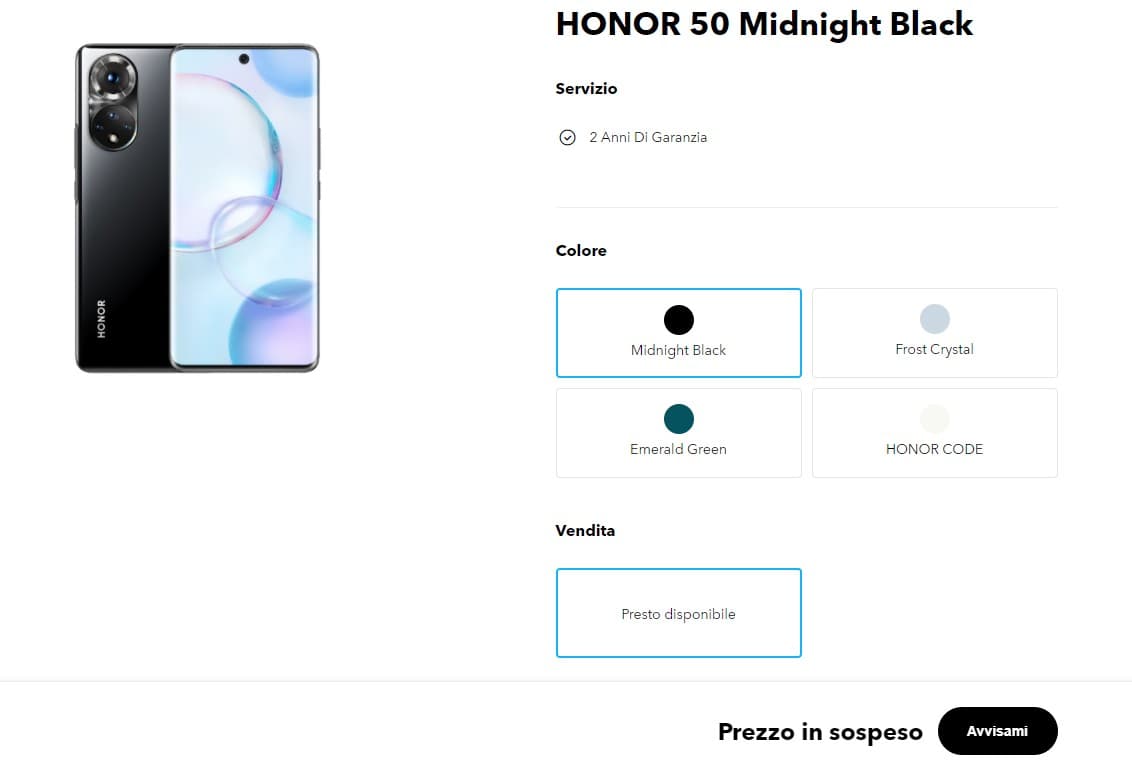Click the HONOR 50 Midnight Black title
This screenshot has width=1132, height=768.
coord(764,25)
